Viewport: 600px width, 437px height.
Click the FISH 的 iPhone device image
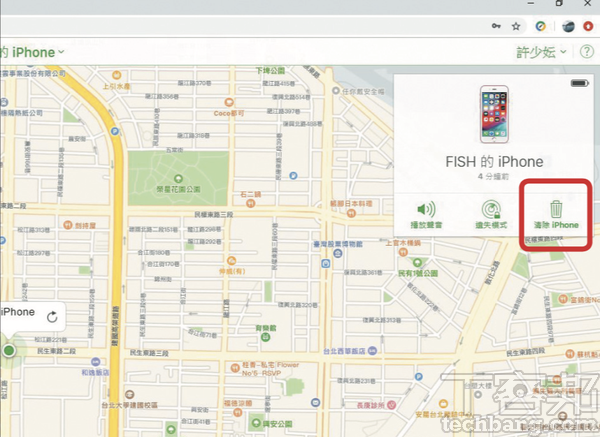pyautogui.click(x=494, y=114)
